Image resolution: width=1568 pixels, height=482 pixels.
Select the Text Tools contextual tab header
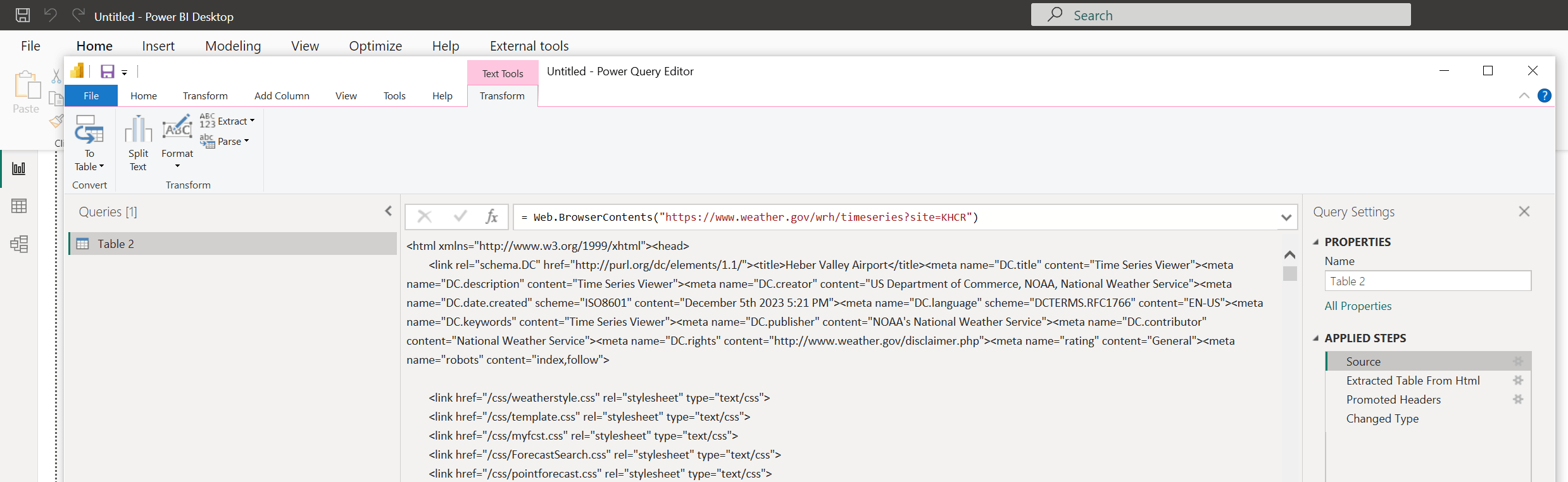(503, 73)
